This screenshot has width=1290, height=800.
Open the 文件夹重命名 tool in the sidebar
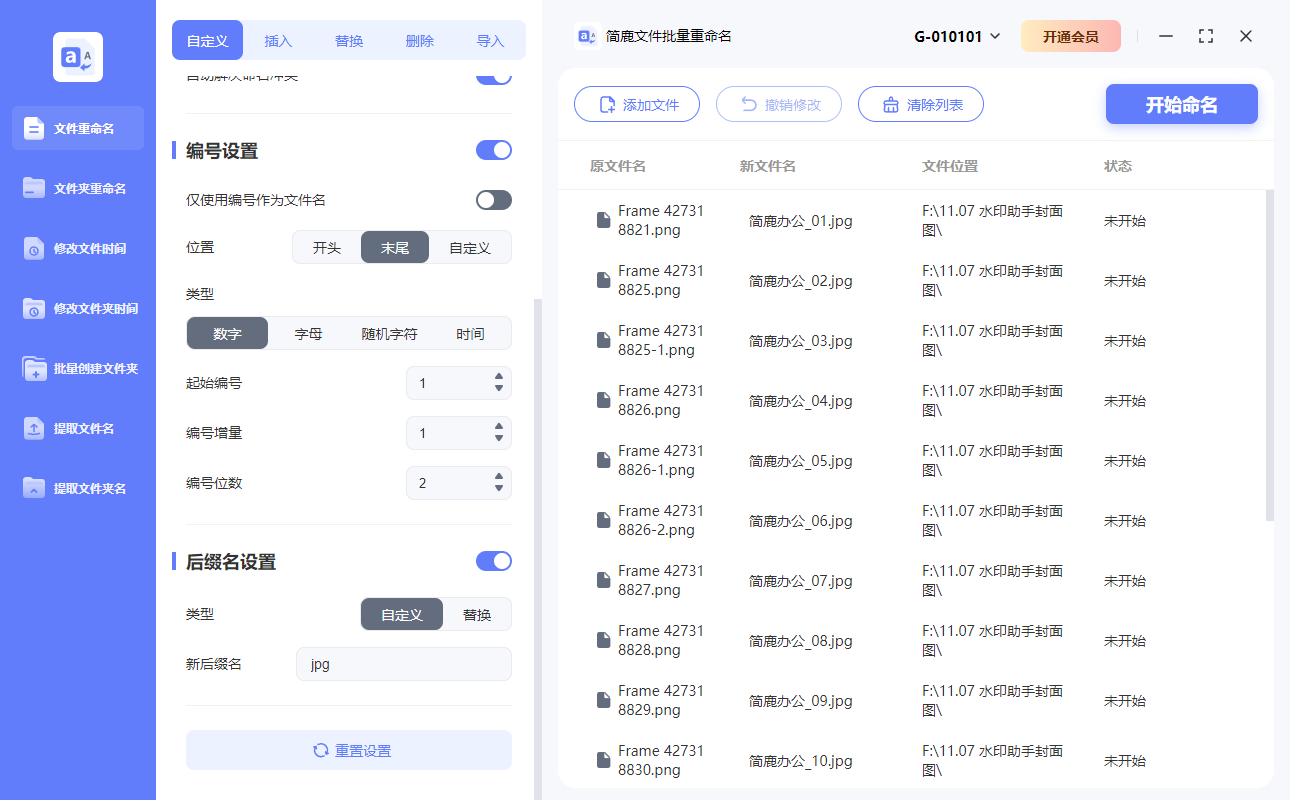click(x=77, y=188)
